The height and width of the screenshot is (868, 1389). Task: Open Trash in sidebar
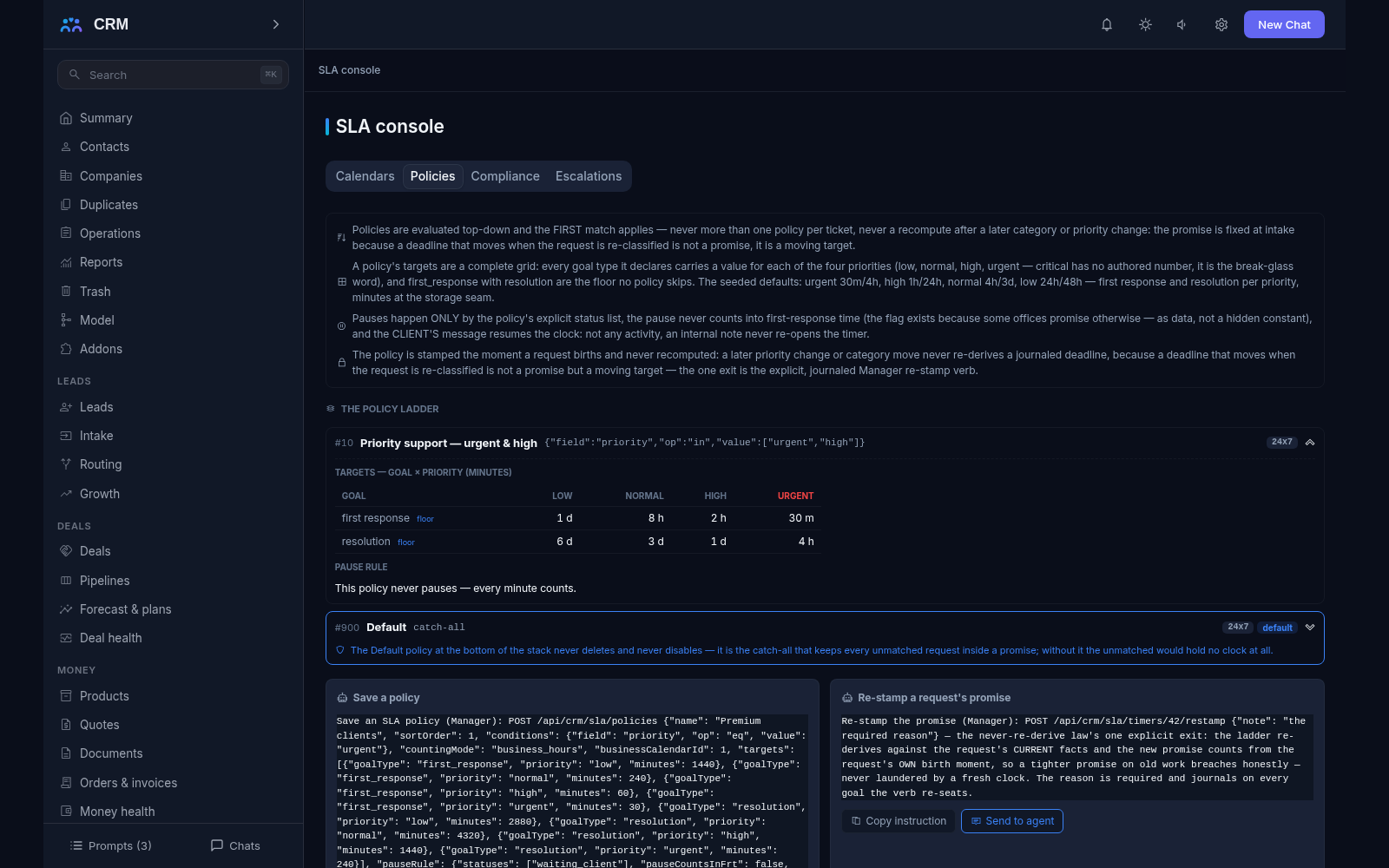point(173,292)
